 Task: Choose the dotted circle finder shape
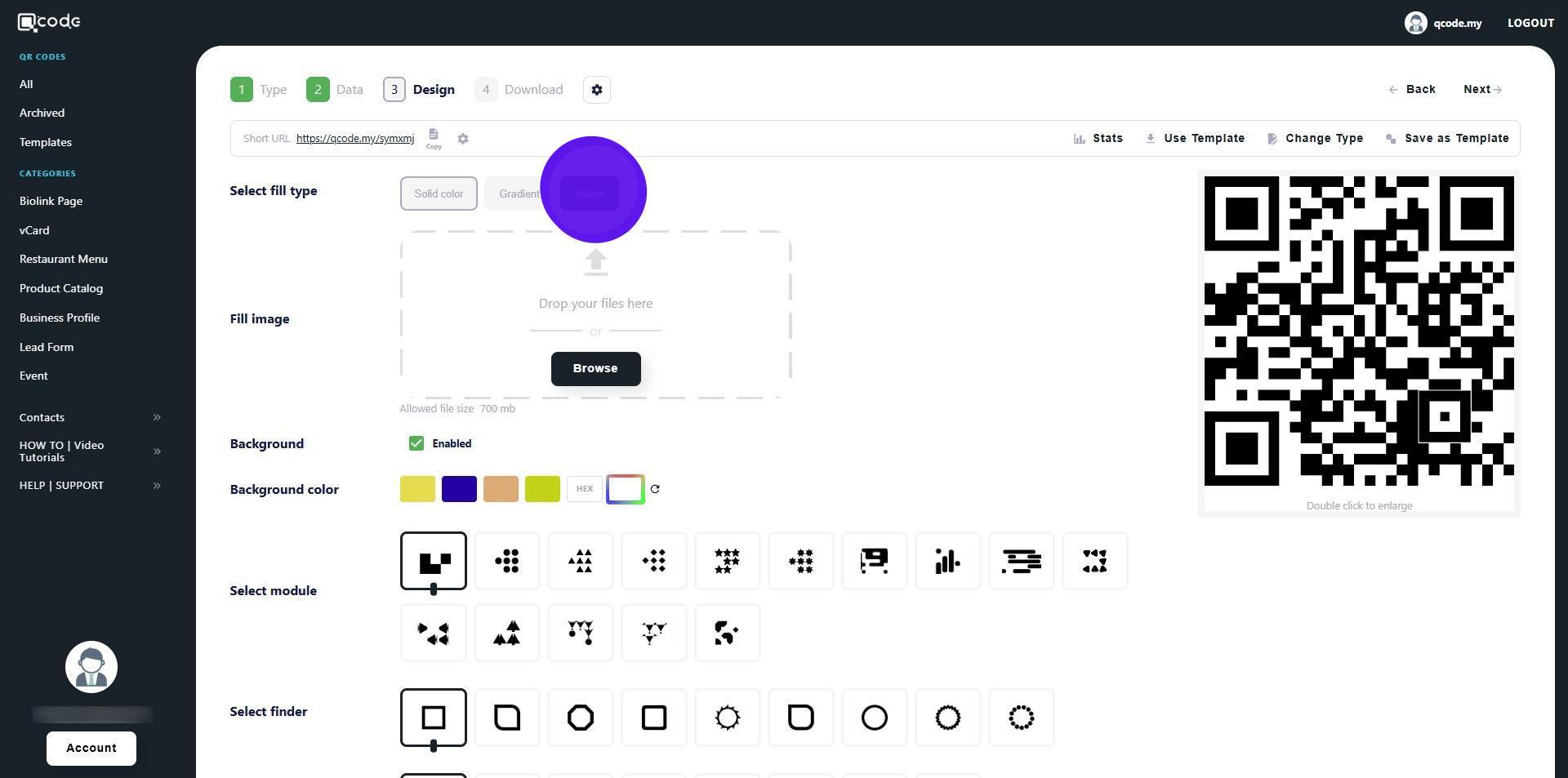pos(1022,718)
